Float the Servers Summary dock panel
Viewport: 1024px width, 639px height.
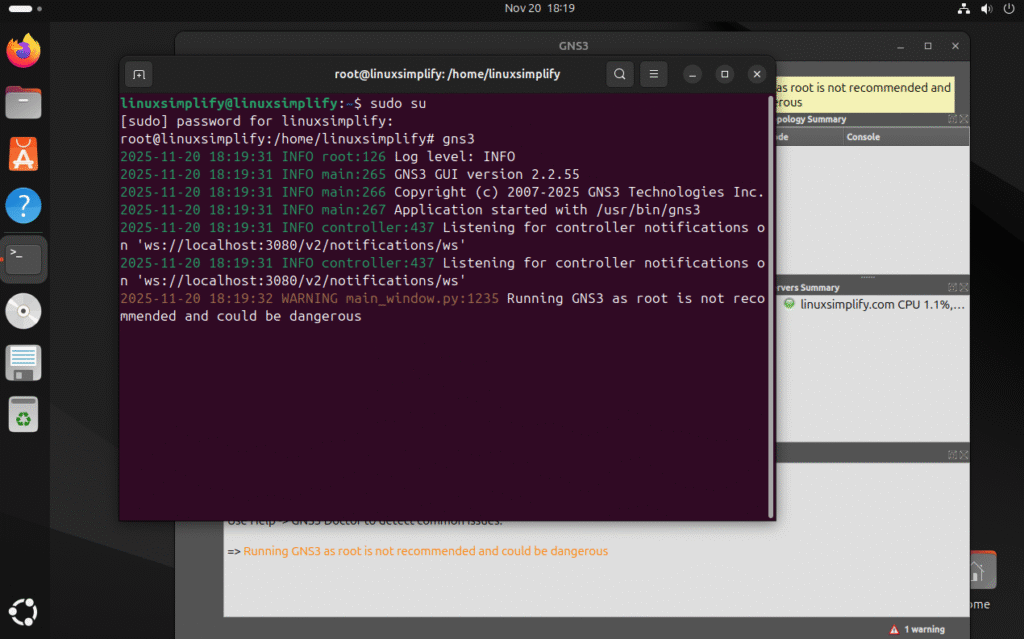tap(953, 288)
